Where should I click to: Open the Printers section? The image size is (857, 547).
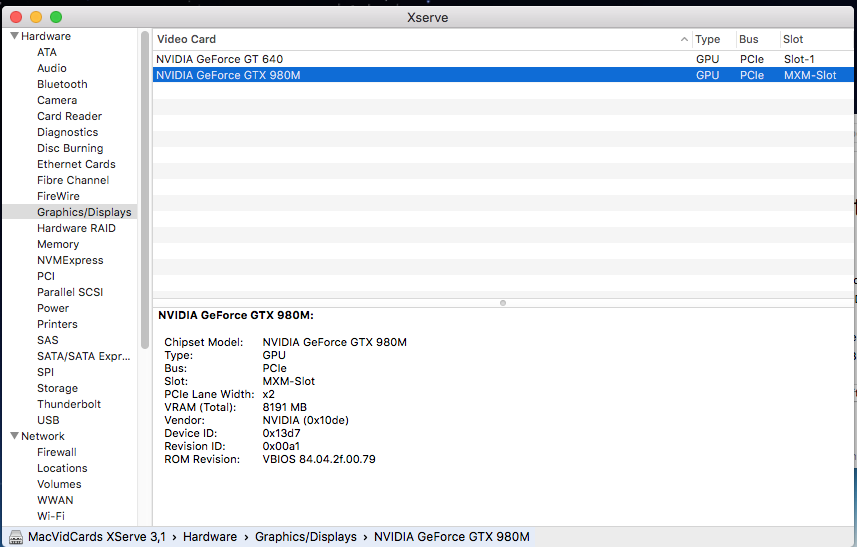pyautogui.click(x=57, y=324)
